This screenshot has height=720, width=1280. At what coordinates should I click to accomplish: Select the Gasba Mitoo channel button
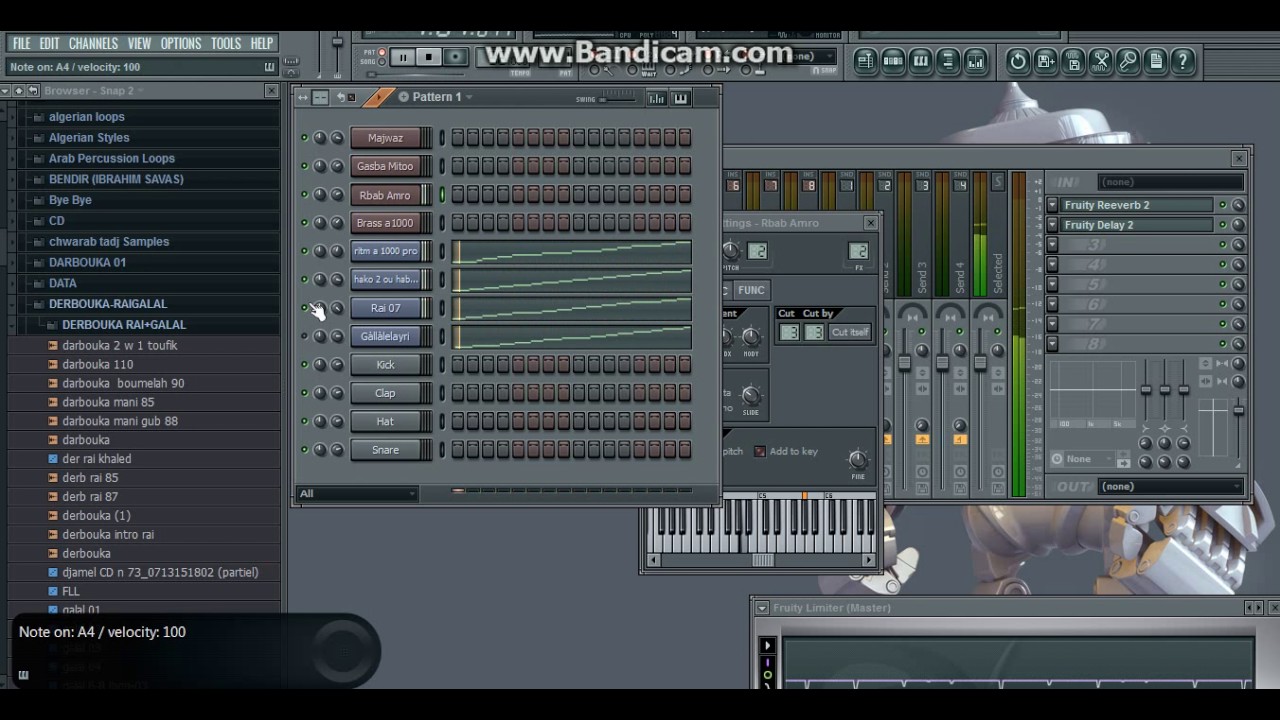[x=385, y=167]
